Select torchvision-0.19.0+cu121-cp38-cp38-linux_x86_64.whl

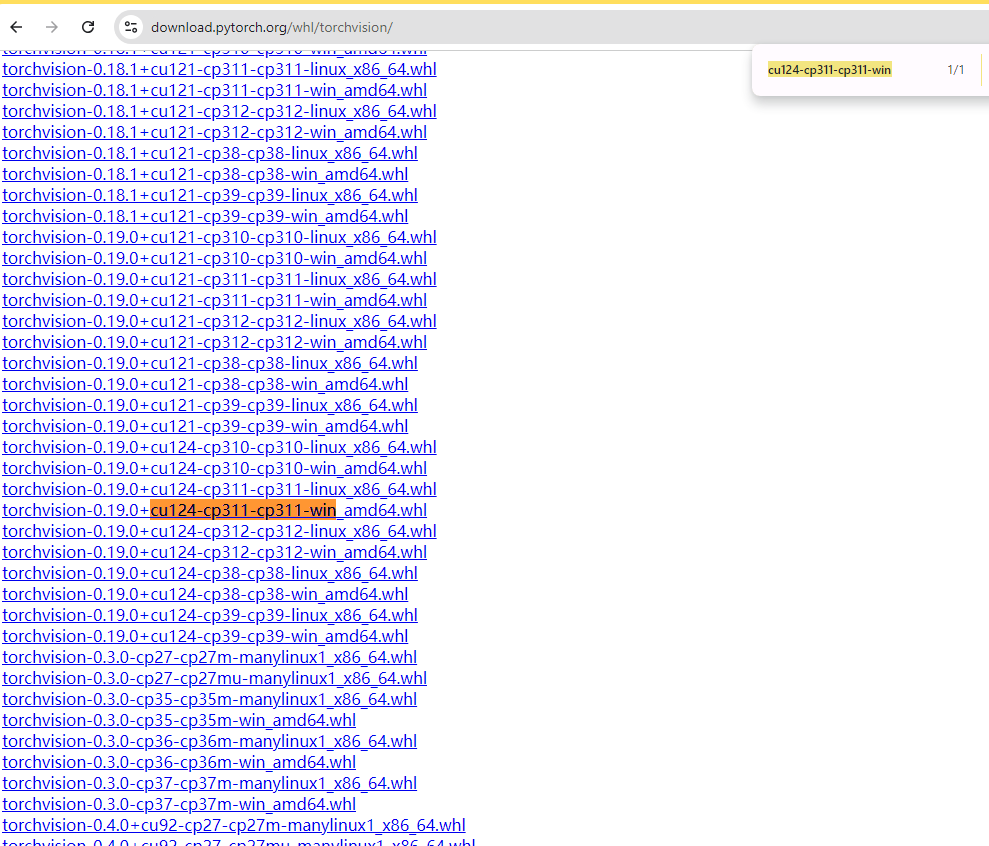[x=210, y=363]
